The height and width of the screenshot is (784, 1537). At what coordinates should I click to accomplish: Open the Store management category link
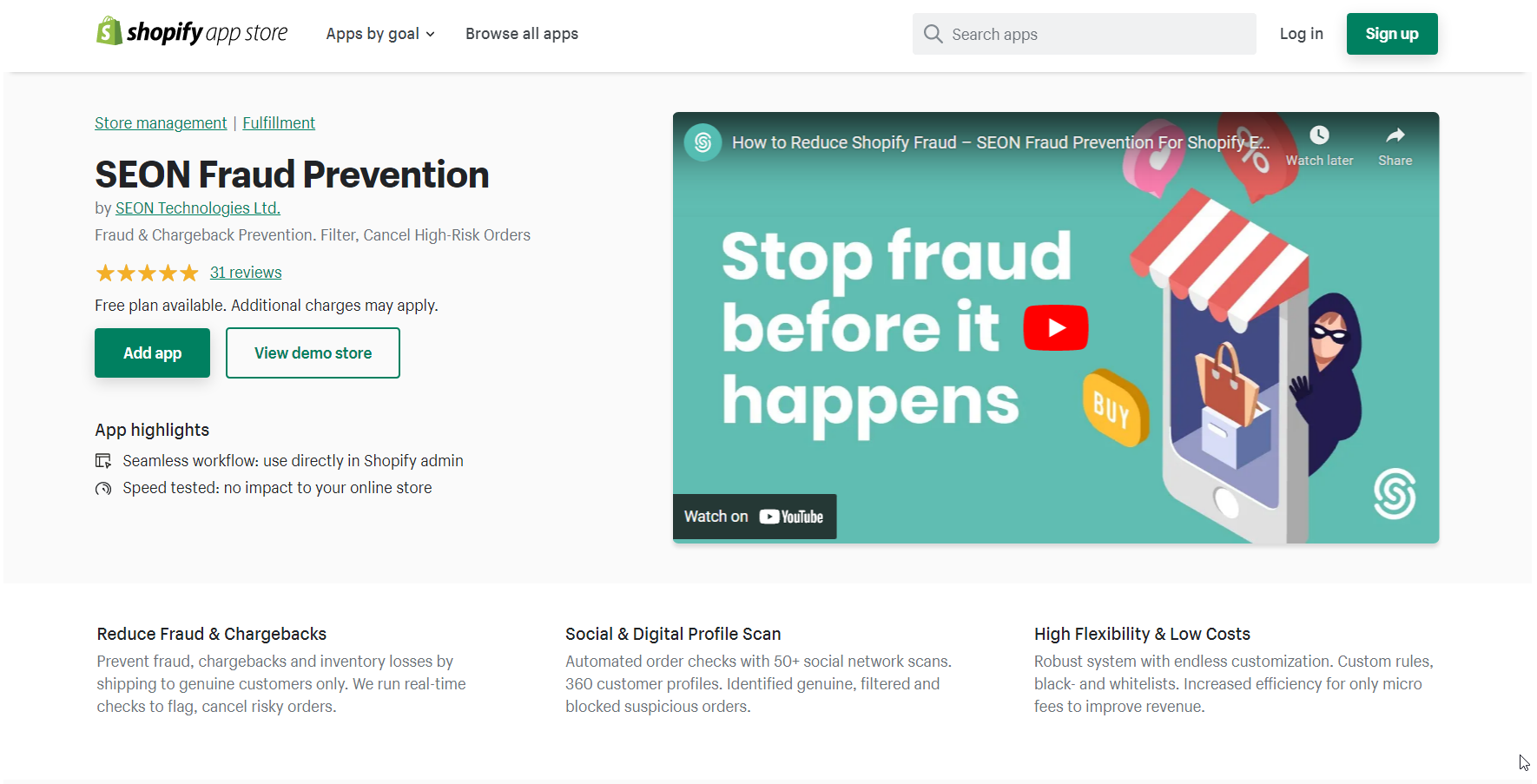point(161,123)
